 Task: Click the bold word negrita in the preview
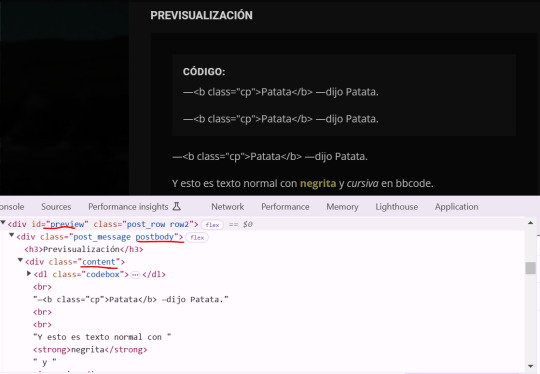(318, 183)
